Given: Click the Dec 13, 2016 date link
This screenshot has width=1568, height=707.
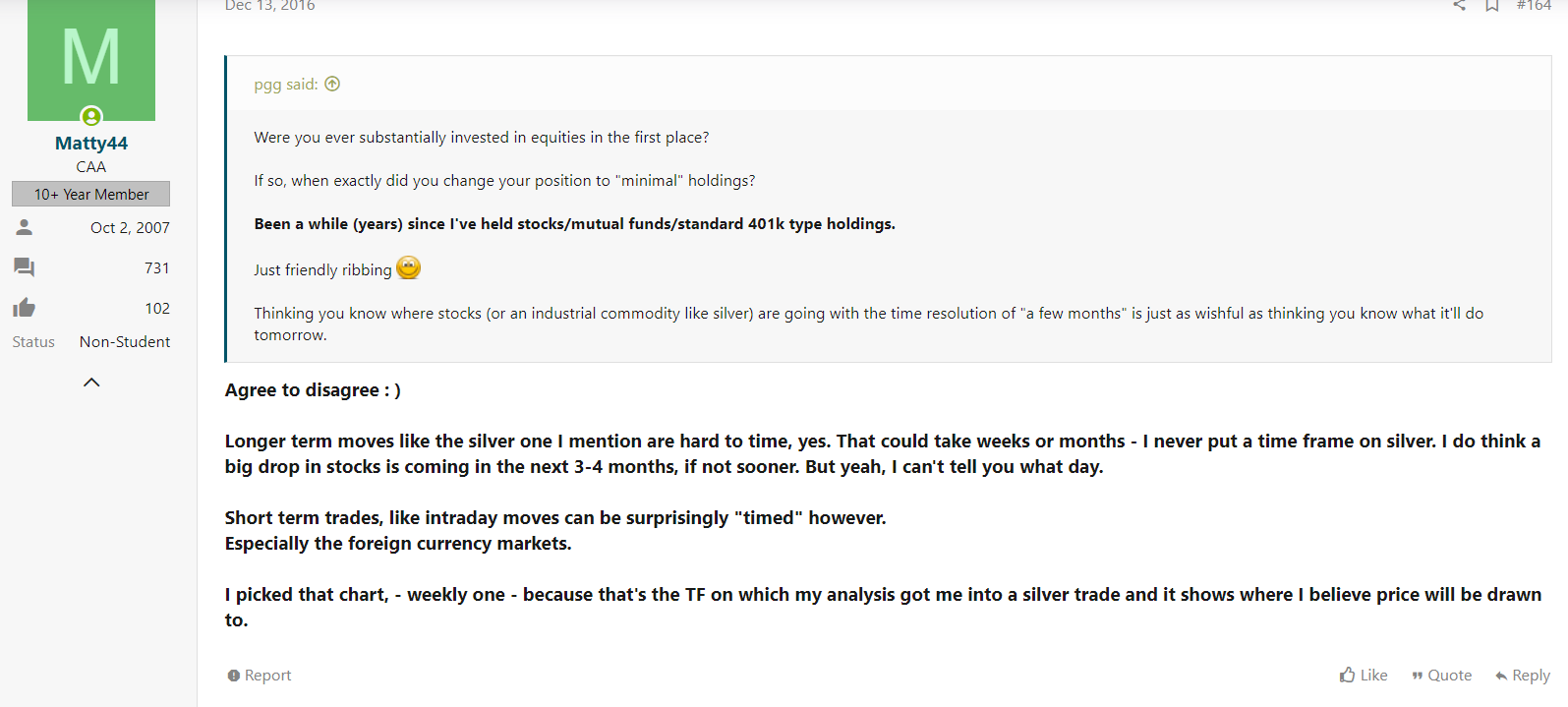Looking at the screenshot, I should [270, 5].
